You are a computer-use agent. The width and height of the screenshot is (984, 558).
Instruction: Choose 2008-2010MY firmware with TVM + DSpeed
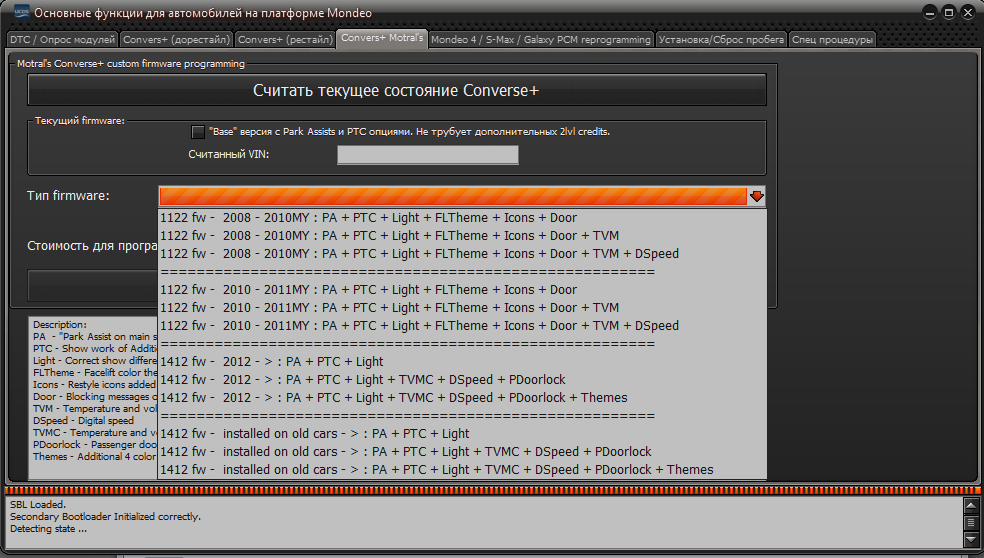click(x=462, y=254)
